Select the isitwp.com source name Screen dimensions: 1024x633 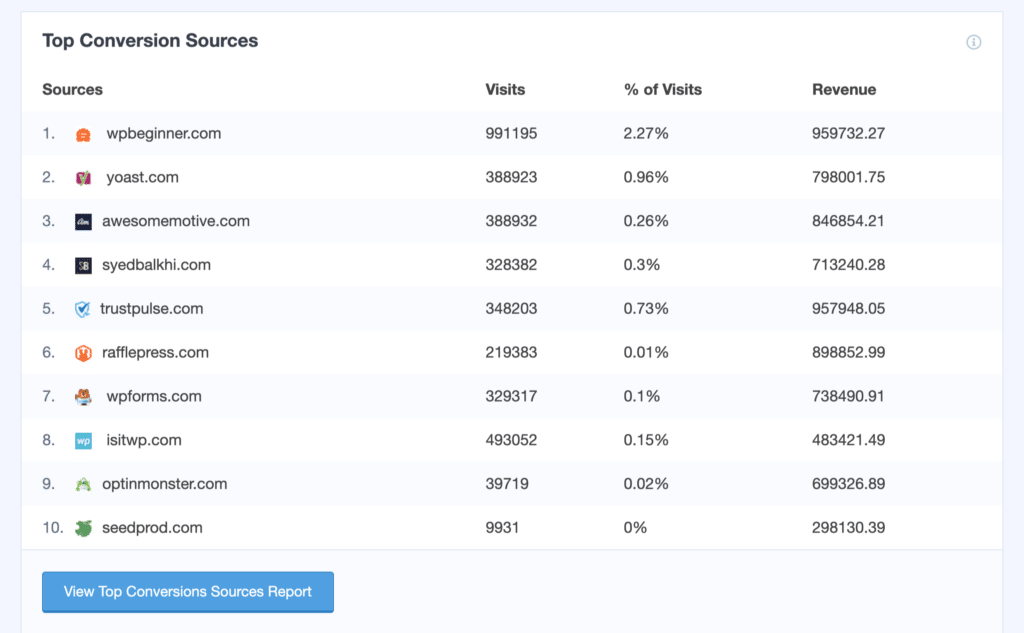point(144,440)
